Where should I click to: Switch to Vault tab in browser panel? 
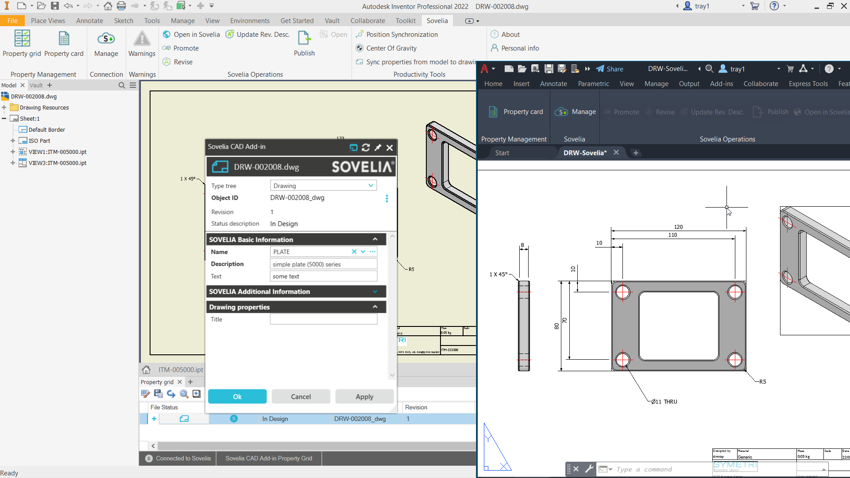[x=36, y=85]
